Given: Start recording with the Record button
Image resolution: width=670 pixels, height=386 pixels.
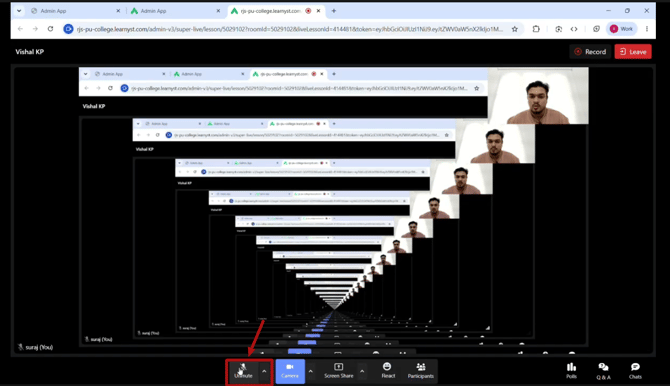Looking at the screenshot, I should point(590,52).
